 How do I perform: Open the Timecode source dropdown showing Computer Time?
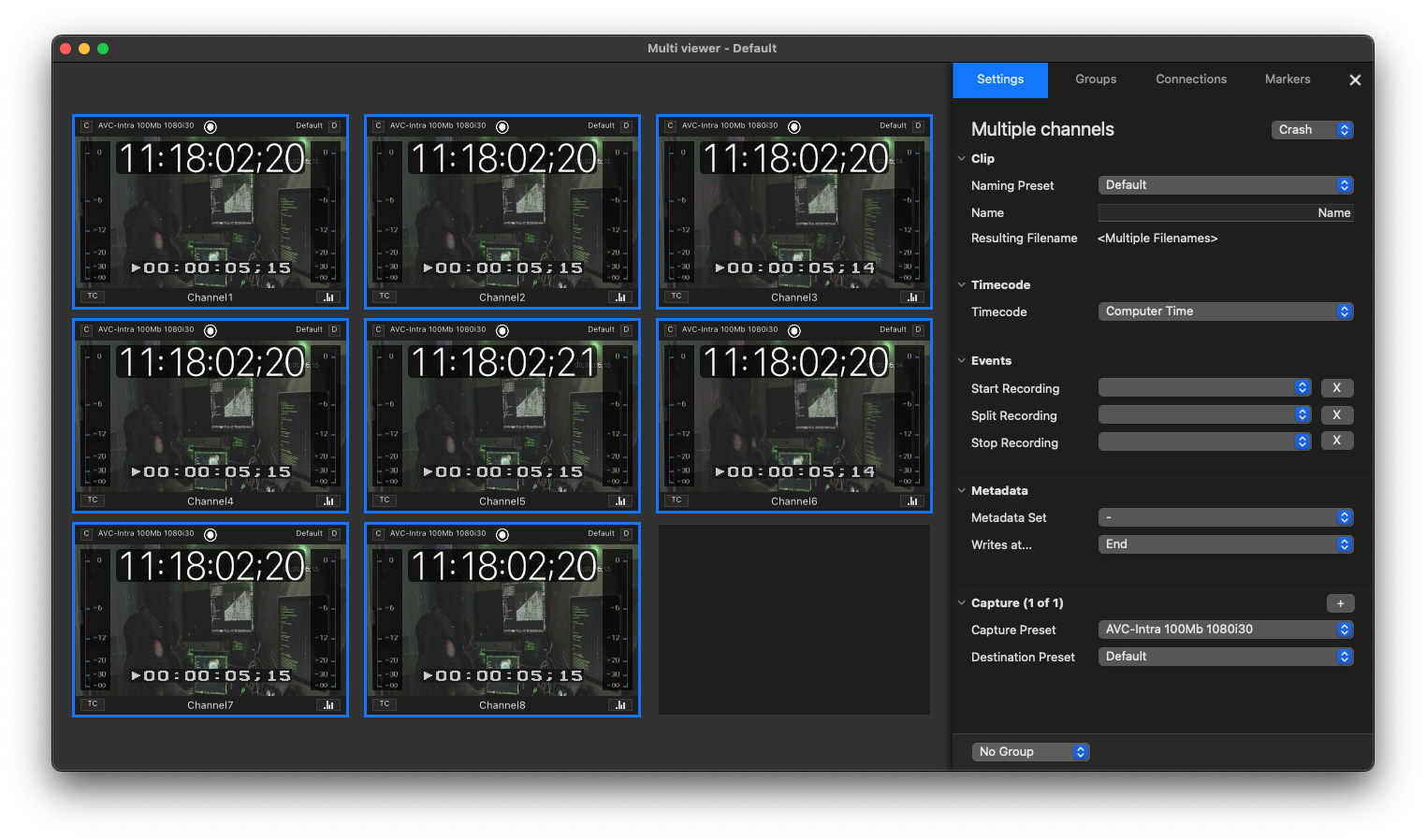pos(1226,311)
